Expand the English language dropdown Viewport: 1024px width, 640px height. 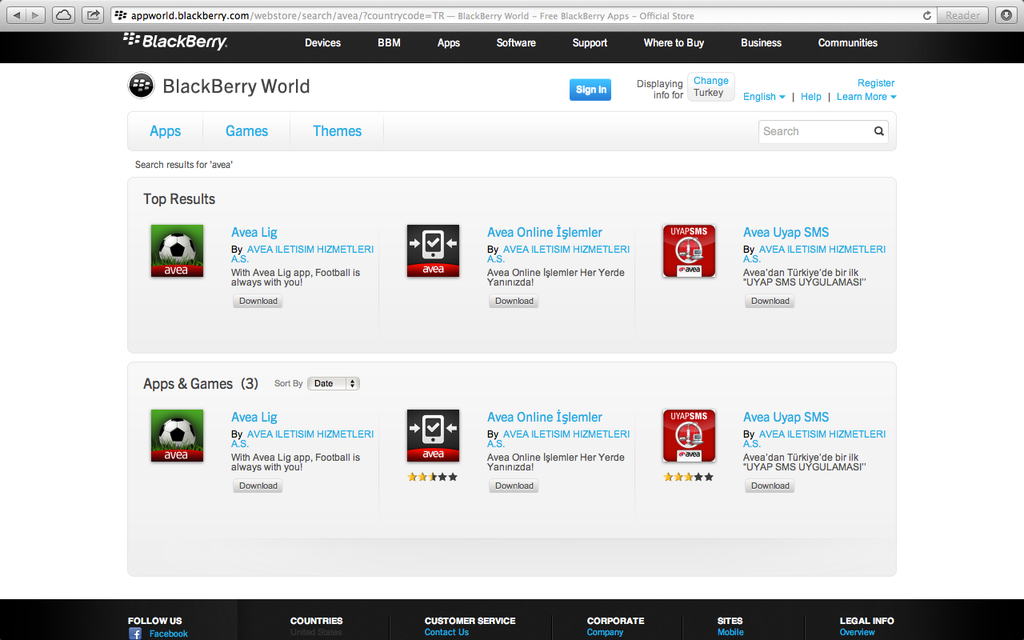764,97
